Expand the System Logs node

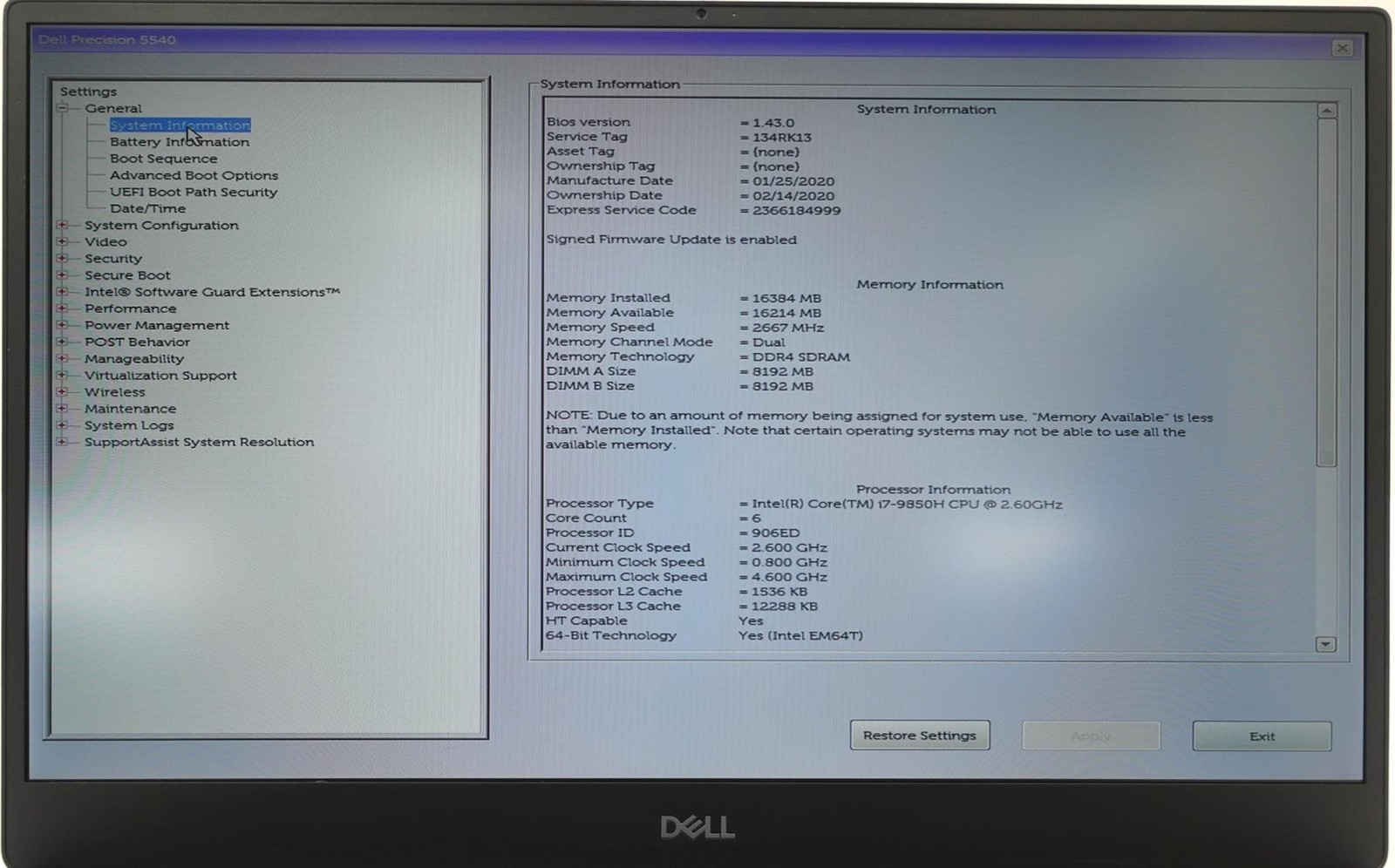point(62,424)
